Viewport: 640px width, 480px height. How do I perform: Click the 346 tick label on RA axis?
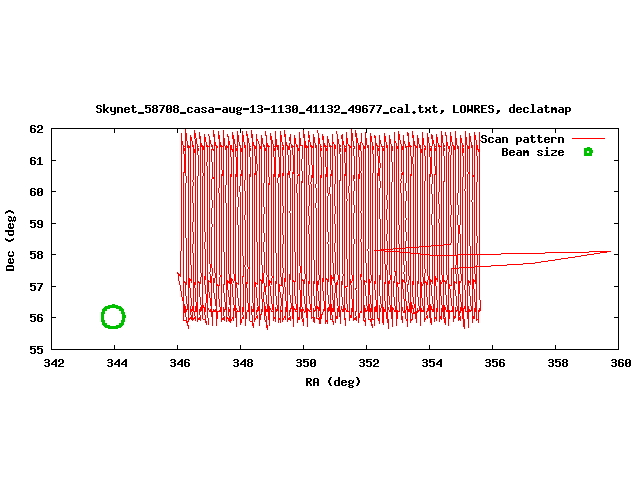coord(180,363)
